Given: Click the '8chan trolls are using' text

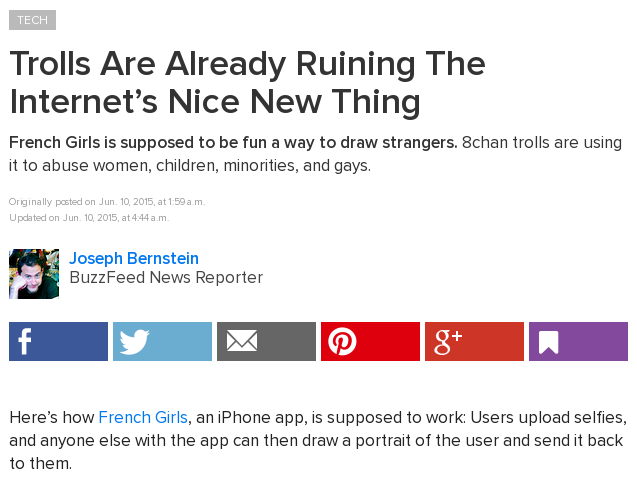Looking at the screenshot, I should click(542, 143).
